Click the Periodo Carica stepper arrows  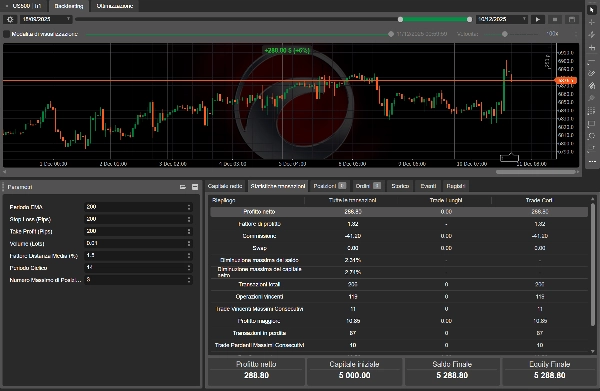189,268
